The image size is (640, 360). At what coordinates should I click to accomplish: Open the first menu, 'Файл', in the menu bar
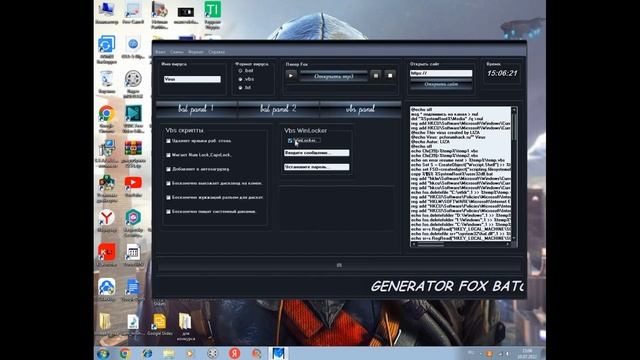pos(160,52)
